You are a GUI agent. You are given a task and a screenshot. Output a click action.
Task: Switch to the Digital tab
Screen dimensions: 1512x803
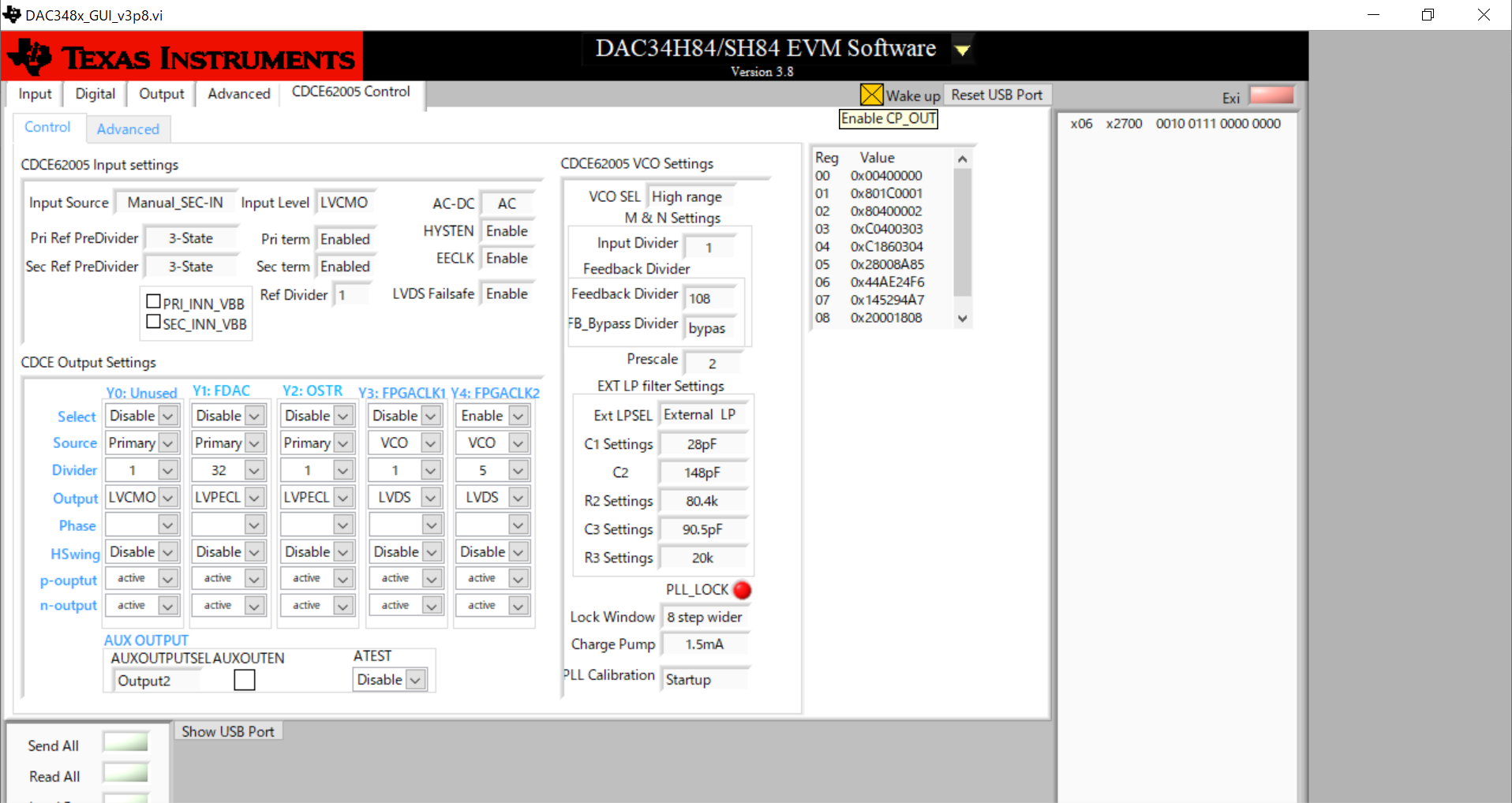[x=95, y=94]
